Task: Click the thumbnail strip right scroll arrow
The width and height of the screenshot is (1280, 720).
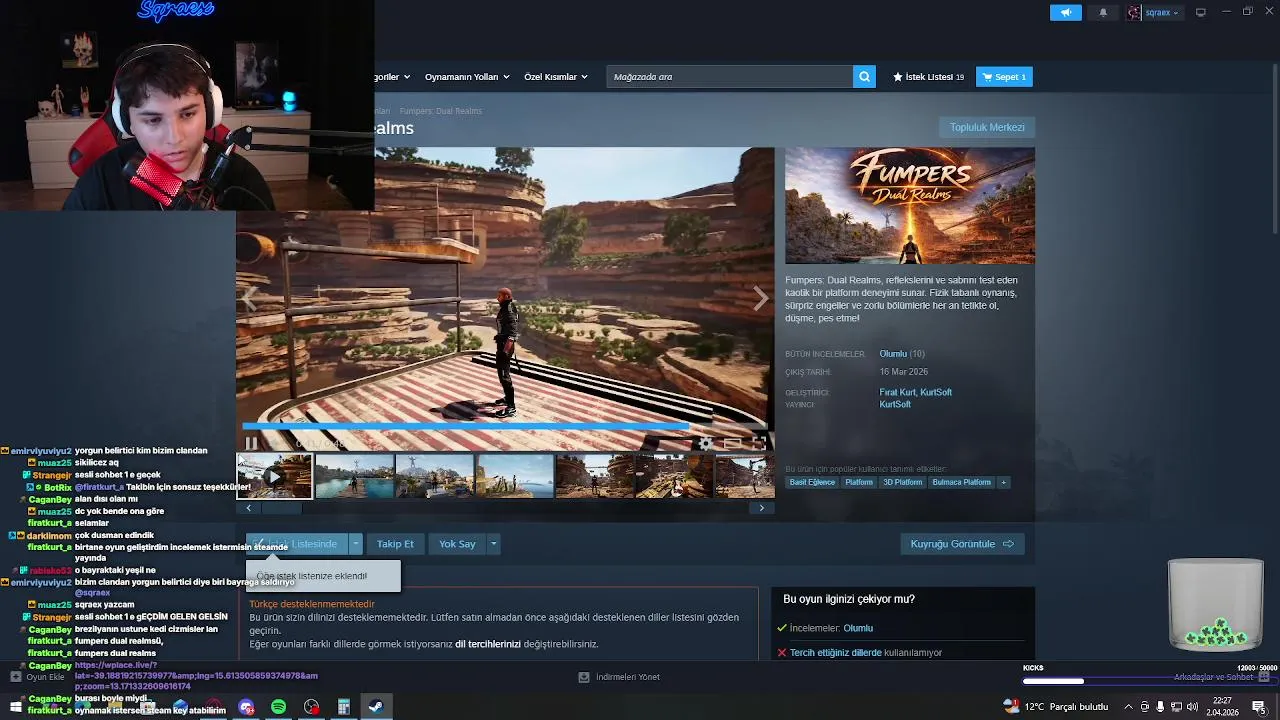Action: tap(761, 508)
